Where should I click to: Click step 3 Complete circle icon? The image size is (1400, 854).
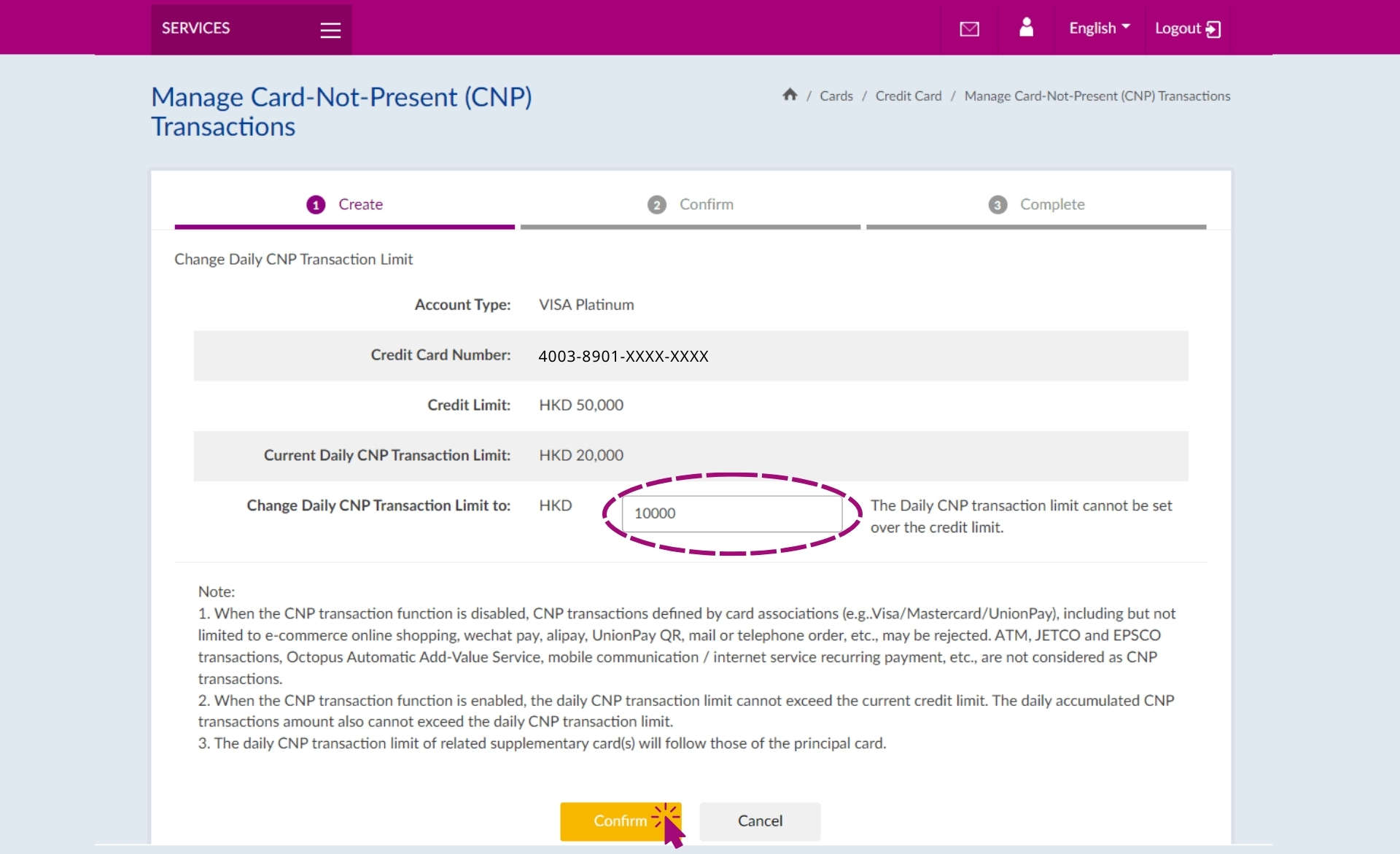pyautogui.click(x=997, y=205)
